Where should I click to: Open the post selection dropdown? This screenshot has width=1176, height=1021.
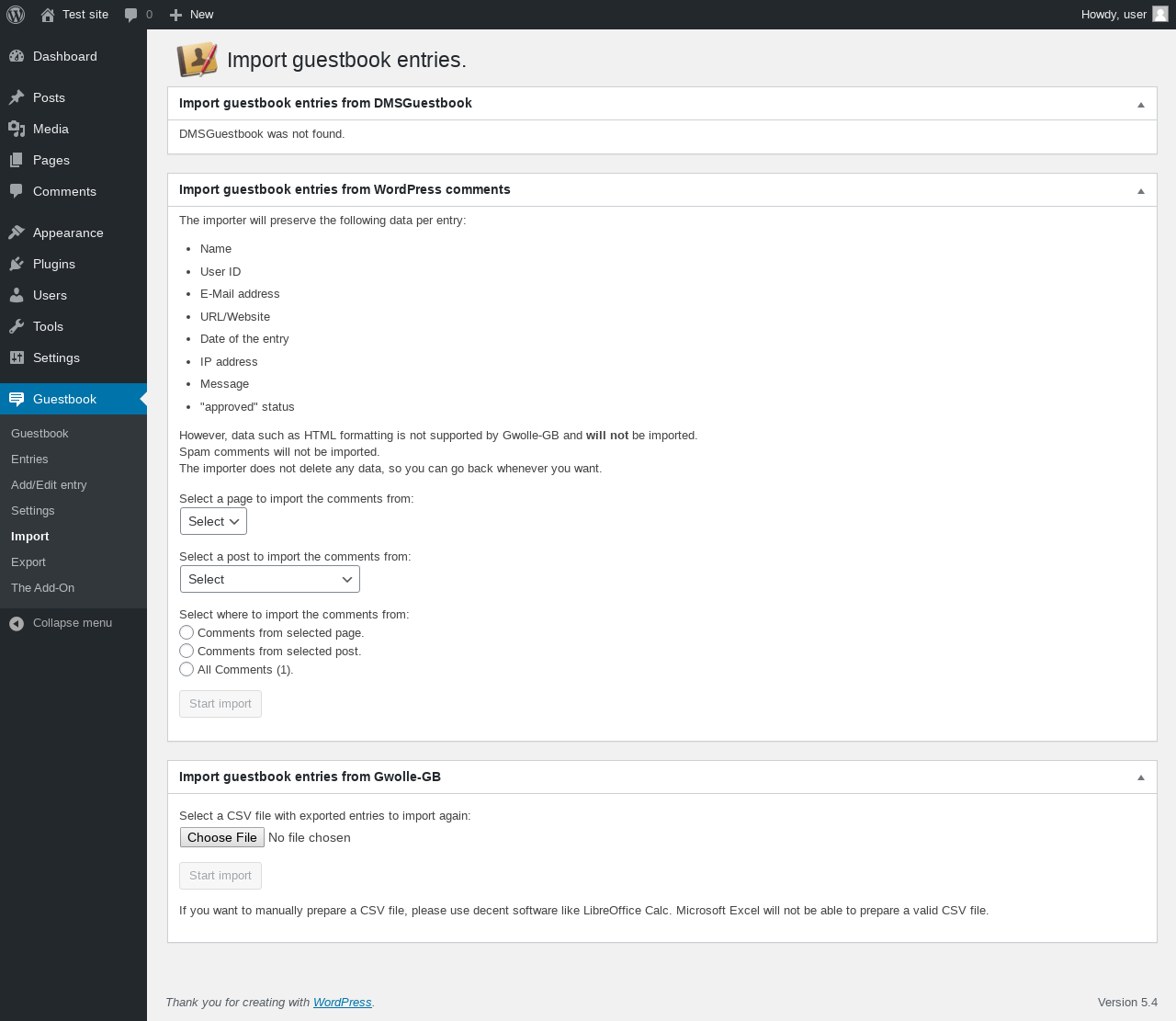tap(270, 579)
